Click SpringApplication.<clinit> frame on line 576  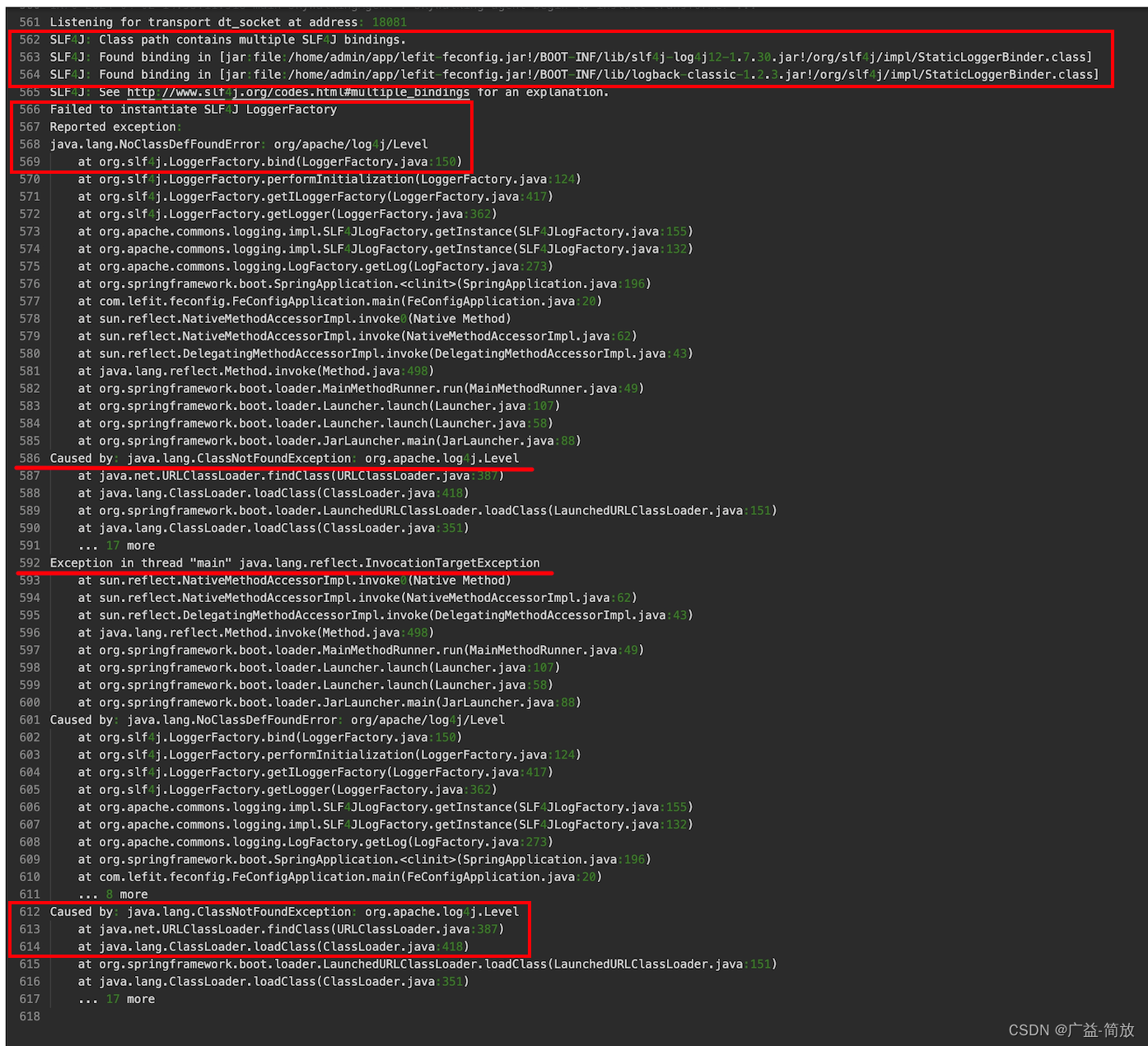(x=365, y=284)
